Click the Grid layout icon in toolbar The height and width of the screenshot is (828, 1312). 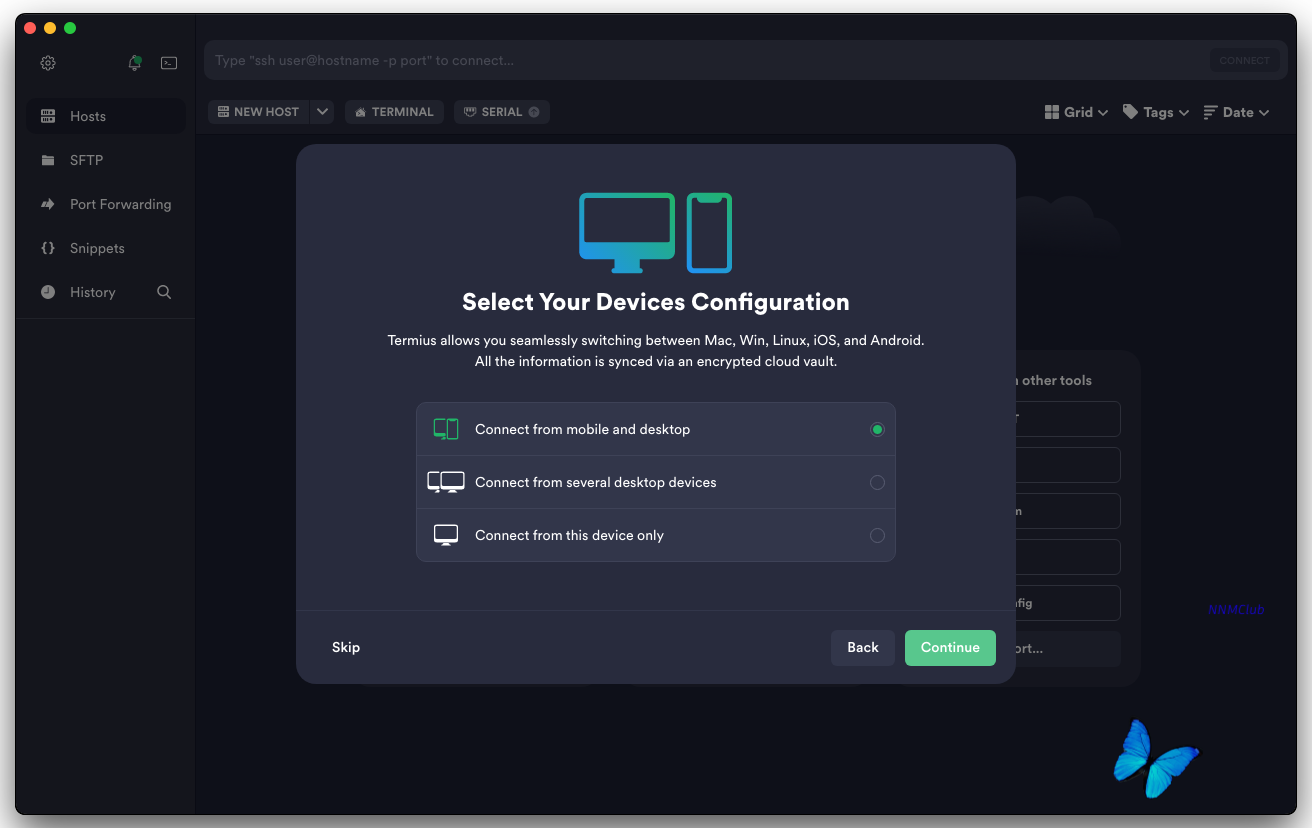click(1052, 112)
